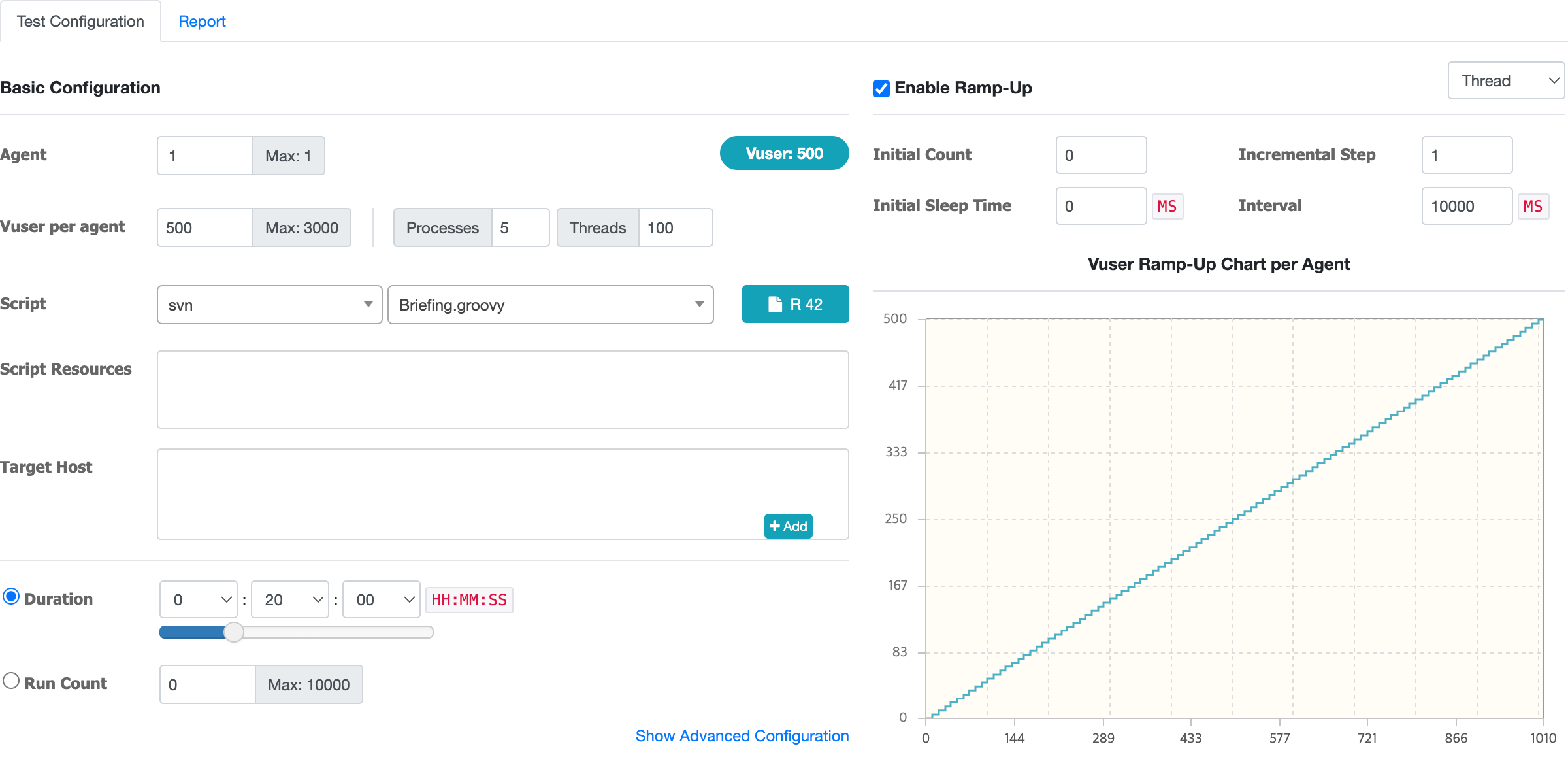This screenshot has width=1568, height=757.
Task: Select the Test Configuration tab
Action: [x=80, y=22]
